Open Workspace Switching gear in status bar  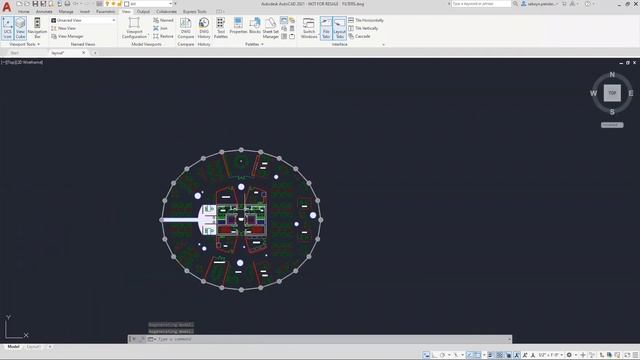point(569,355)
